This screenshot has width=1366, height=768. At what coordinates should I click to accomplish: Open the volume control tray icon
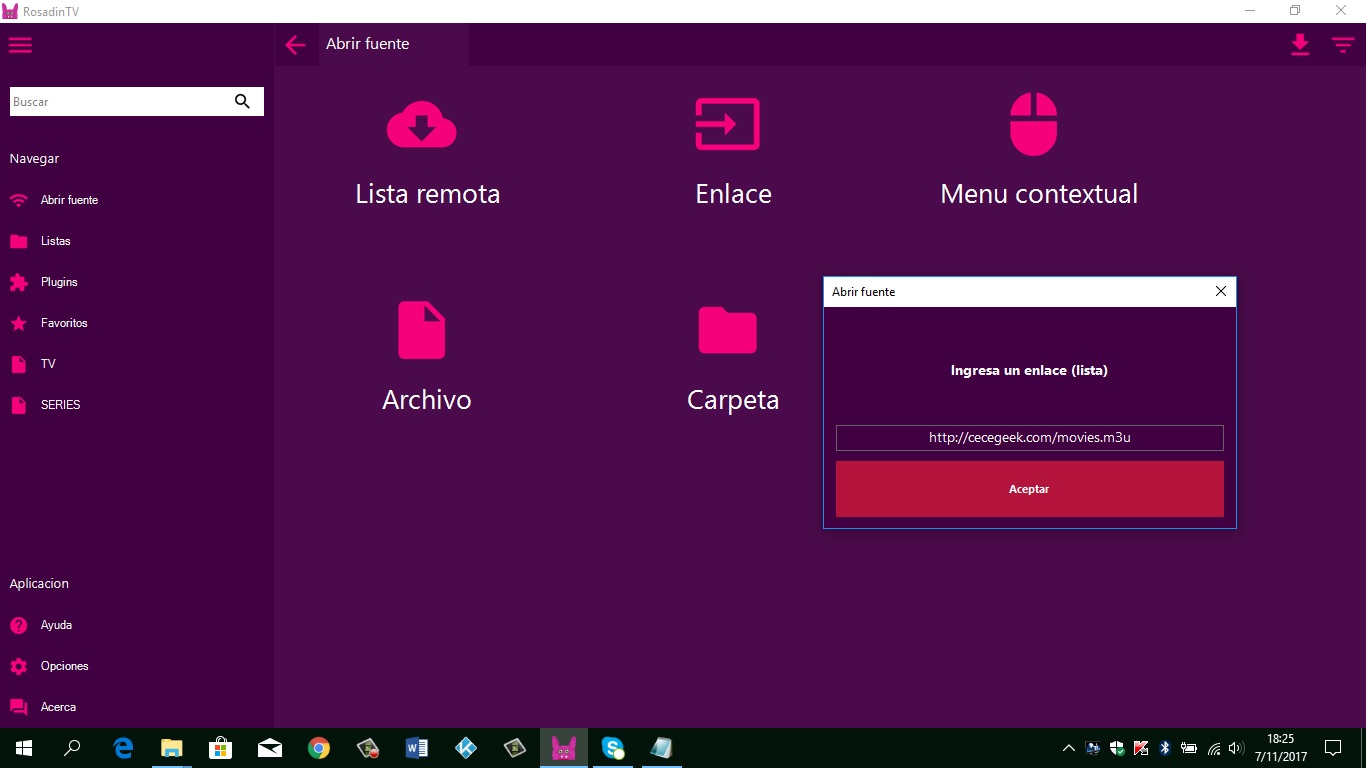click(1237, 748)
